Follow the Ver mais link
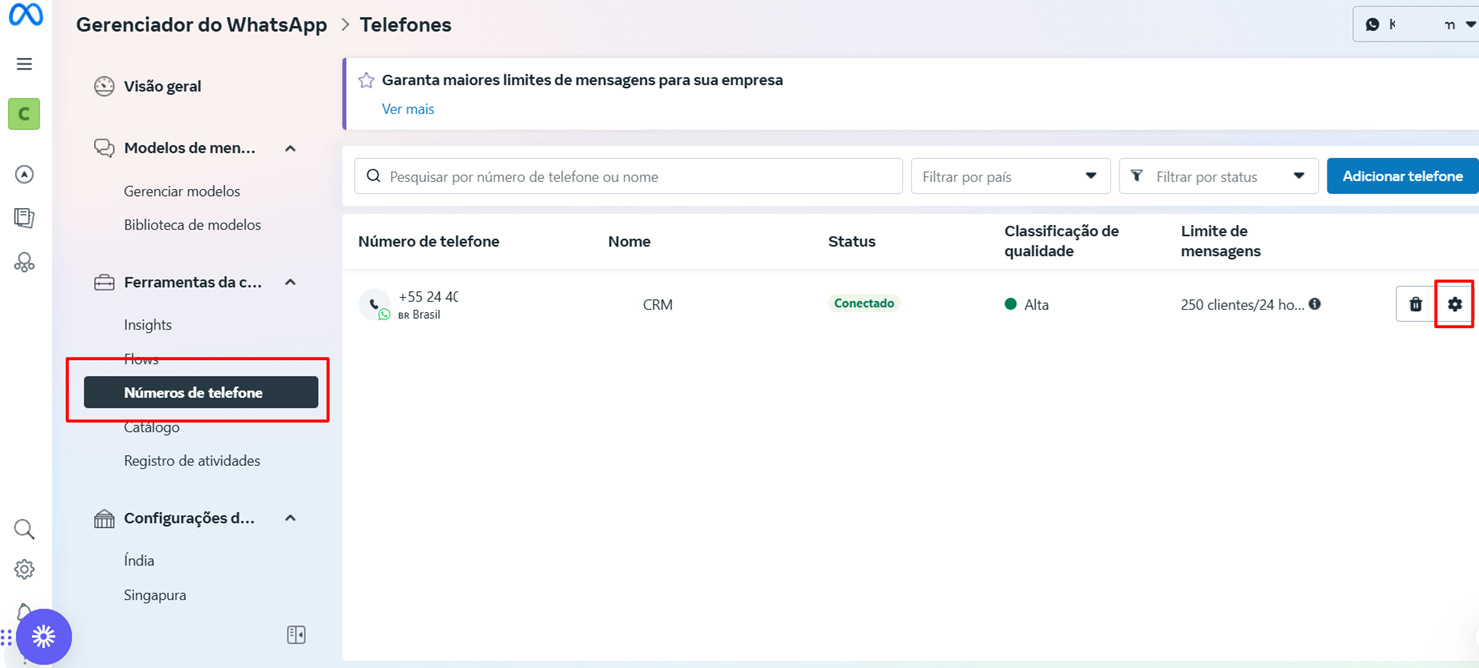Image resolution: width=1479 pixels, height=668 pixels. [x=408, y=109]
